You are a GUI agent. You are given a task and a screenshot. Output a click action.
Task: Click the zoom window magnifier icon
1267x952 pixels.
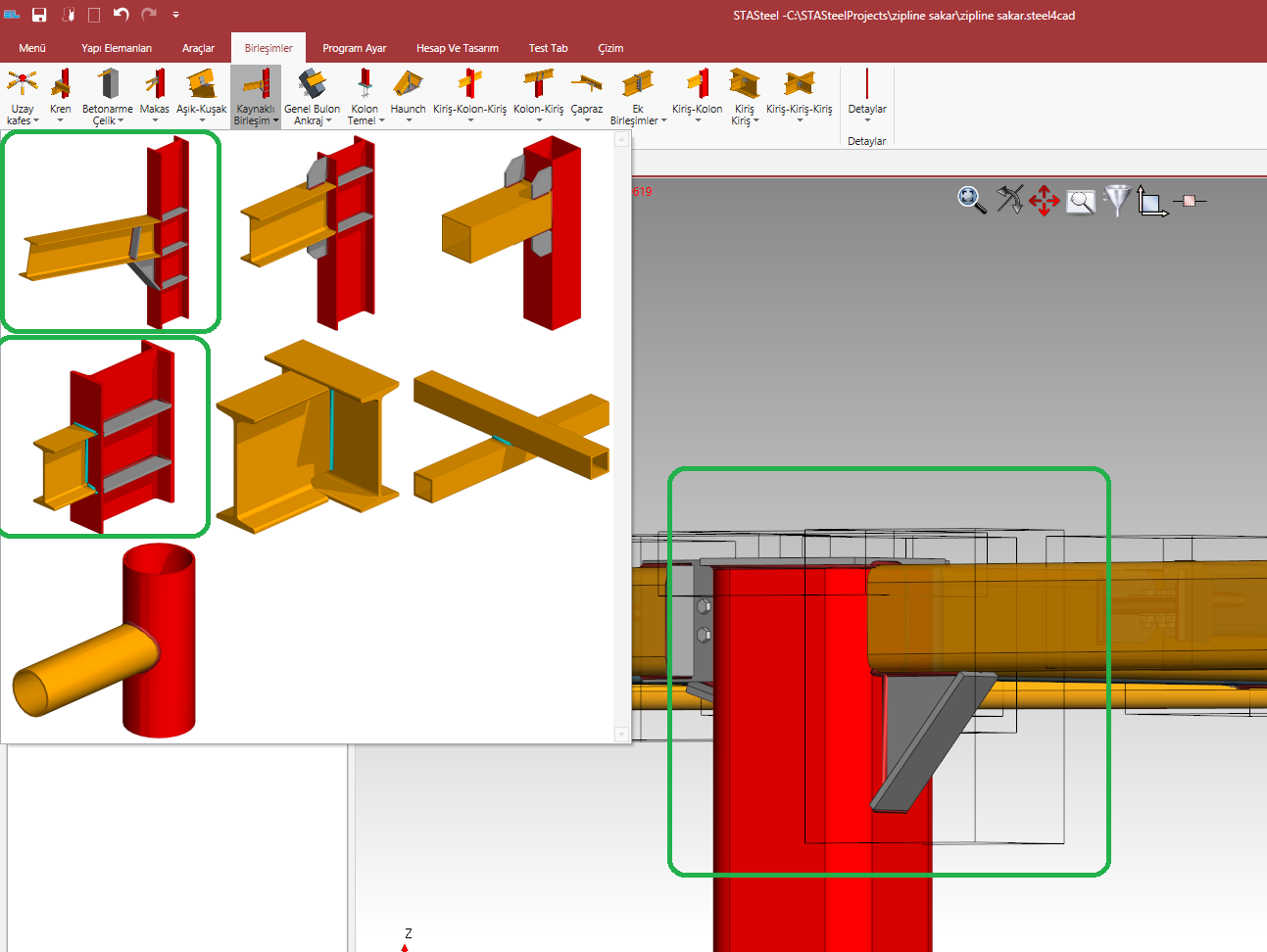(1081, 202)
